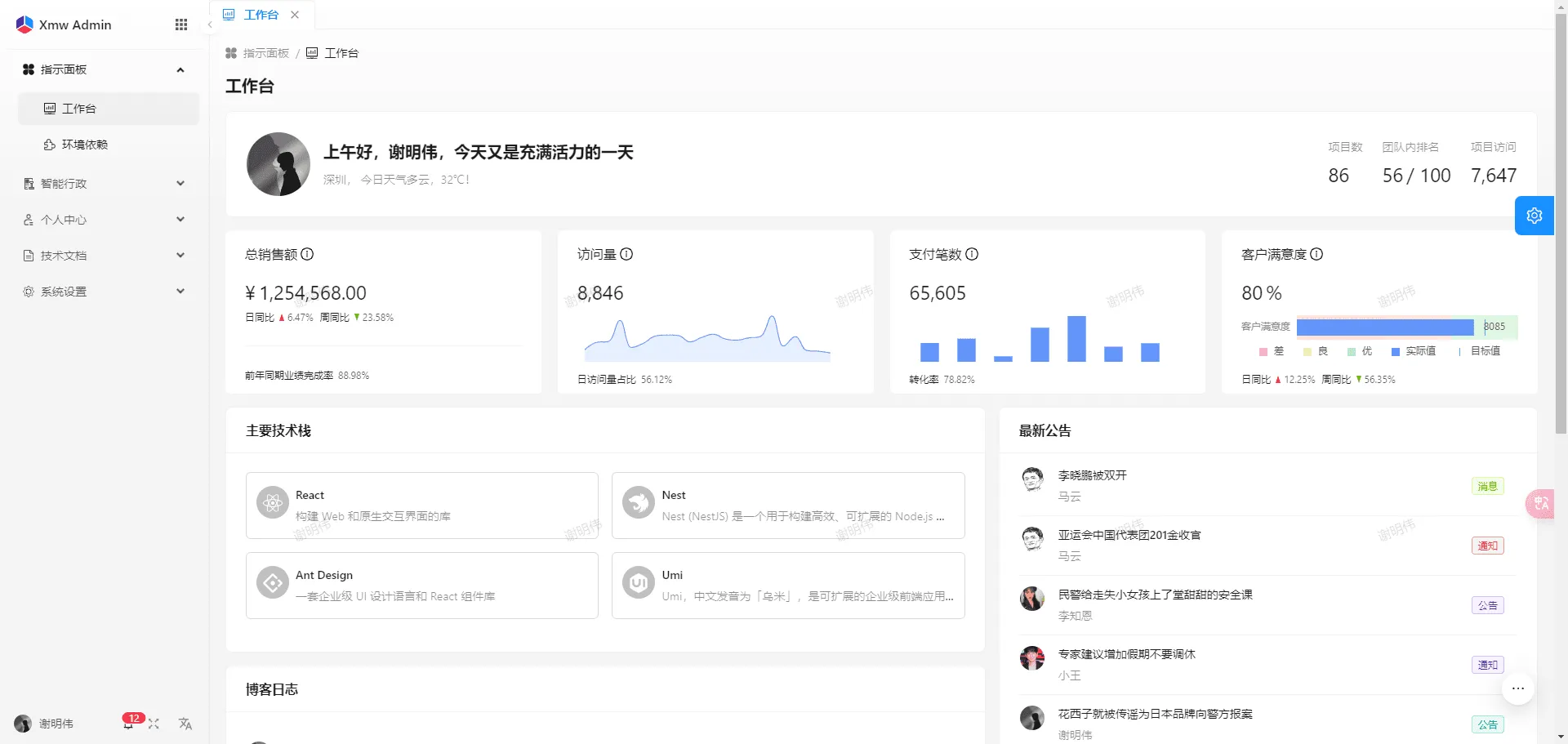This screenshot has width=1568, height=744.
Task: Click the page vertical scrollbar thumb
Action: click(x=1561, y=222)
